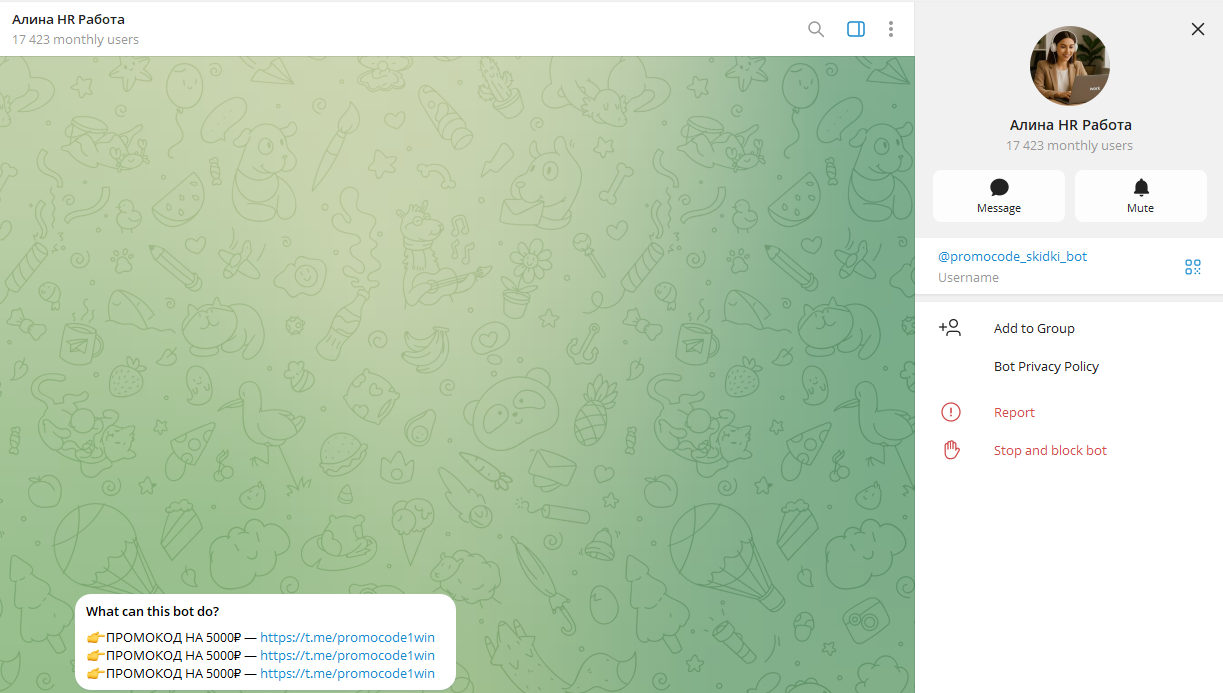Image resolution: width=1223 pixels, height=693 pixels.
Task: Click the @promocode_skidki_bot username
Action: point(1012,257)
